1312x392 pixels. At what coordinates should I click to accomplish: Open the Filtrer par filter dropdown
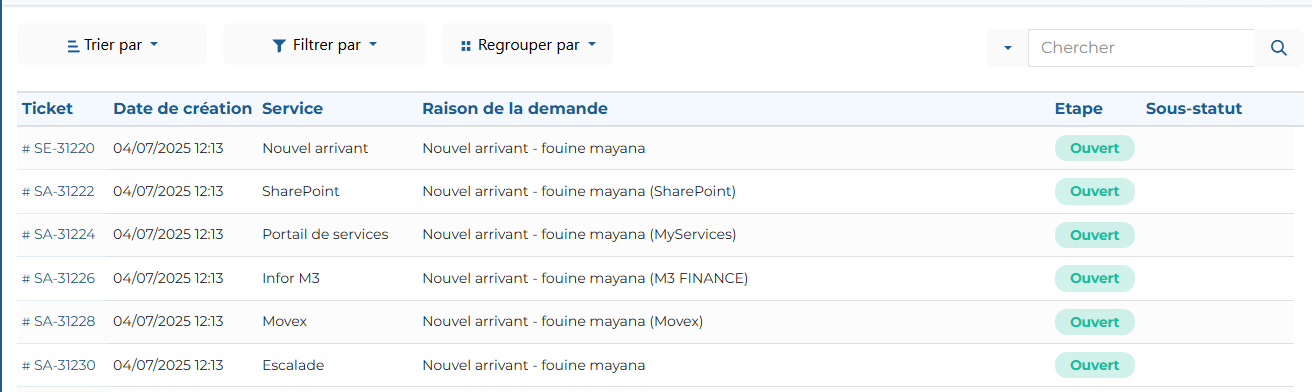[324, 45]
